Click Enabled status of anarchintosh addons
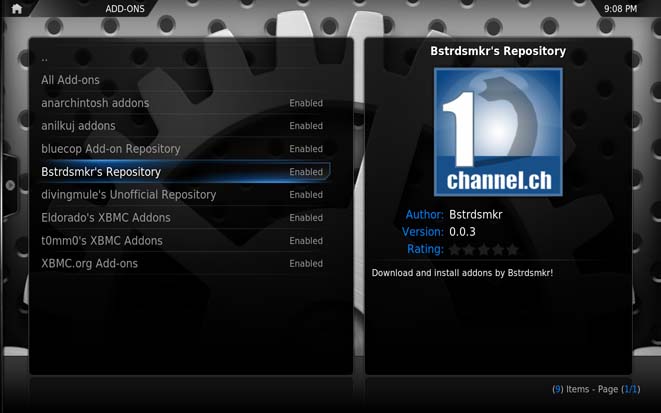Viewport: 661px width, 413px height. 306,103
